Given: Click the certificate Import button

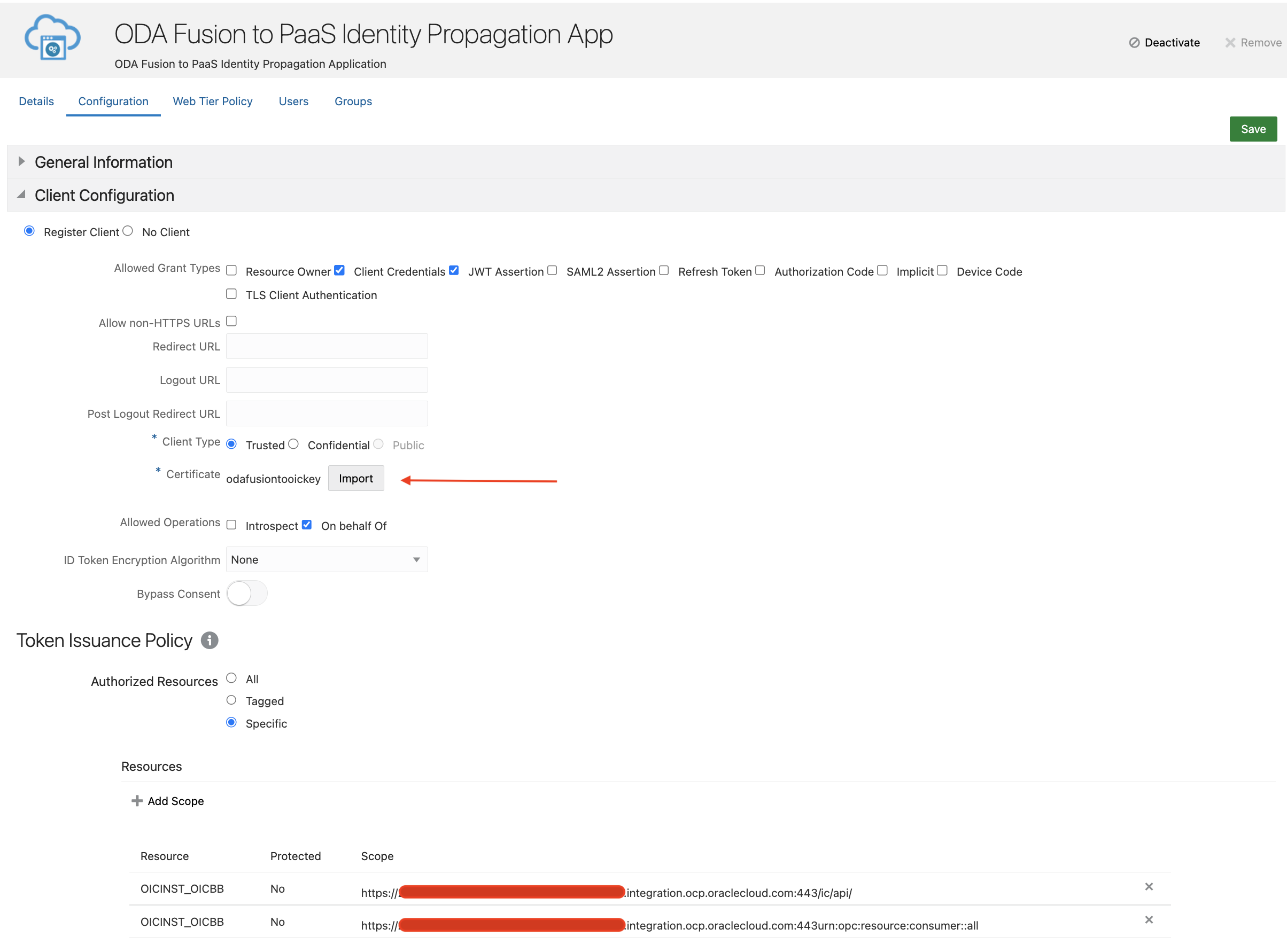Looking at the screenshot, I should click(x=355, y=478).
